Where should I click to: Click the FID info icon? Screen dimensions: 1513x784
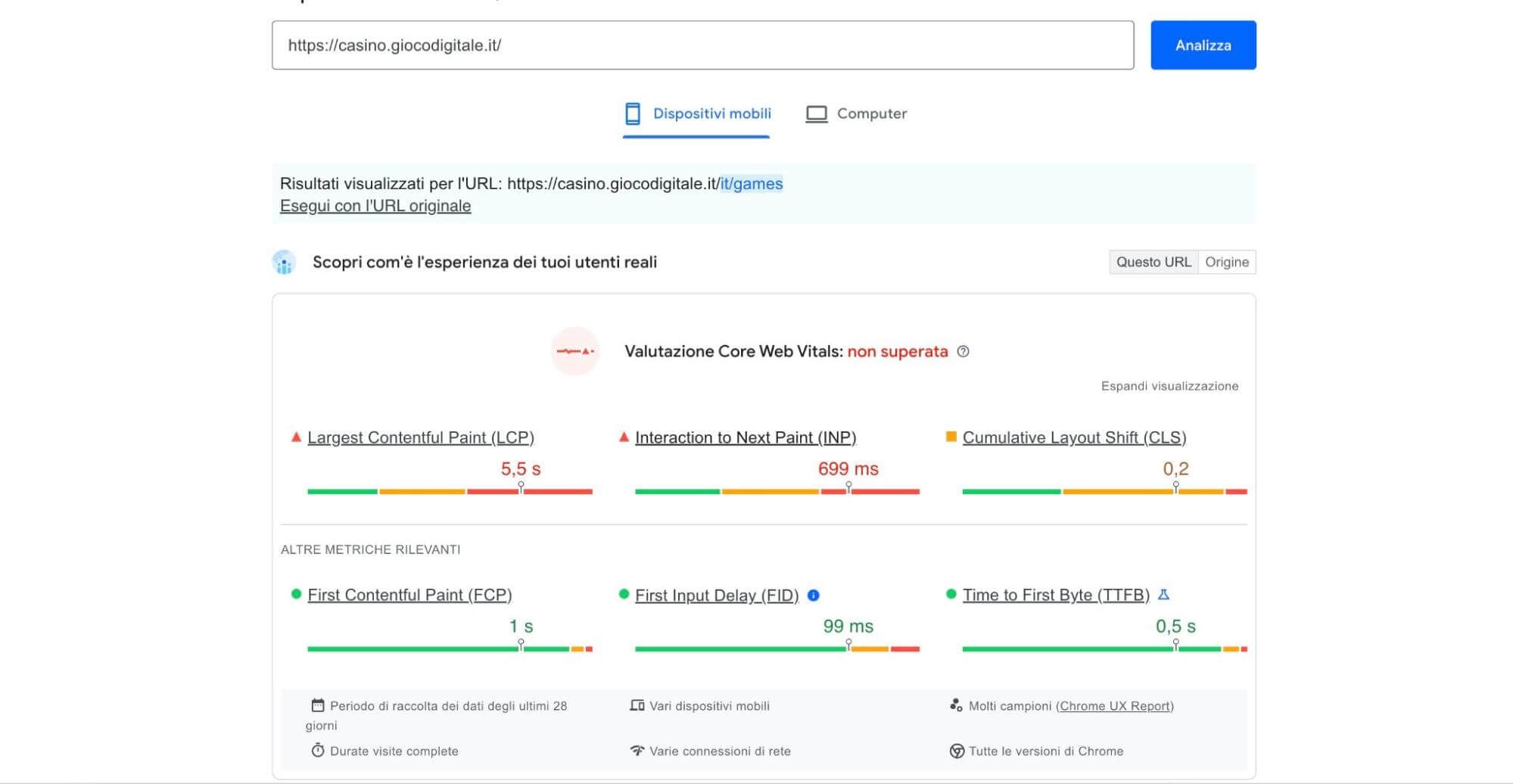coord(814,596)
